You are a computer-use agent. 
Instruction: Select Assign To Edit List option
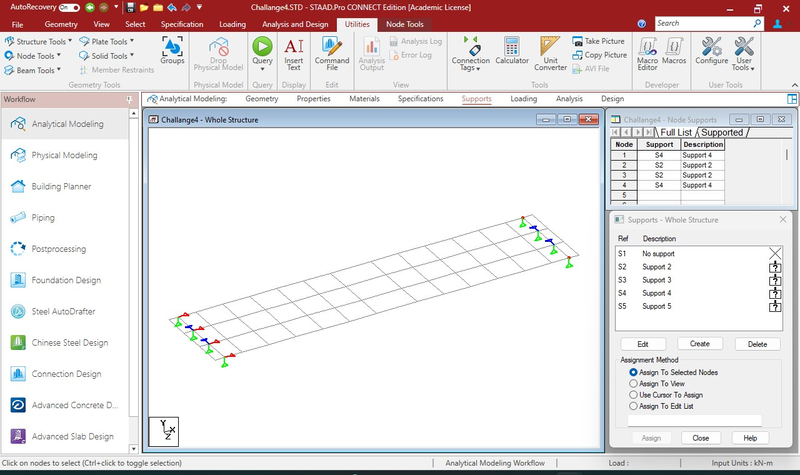coord(633,406)
